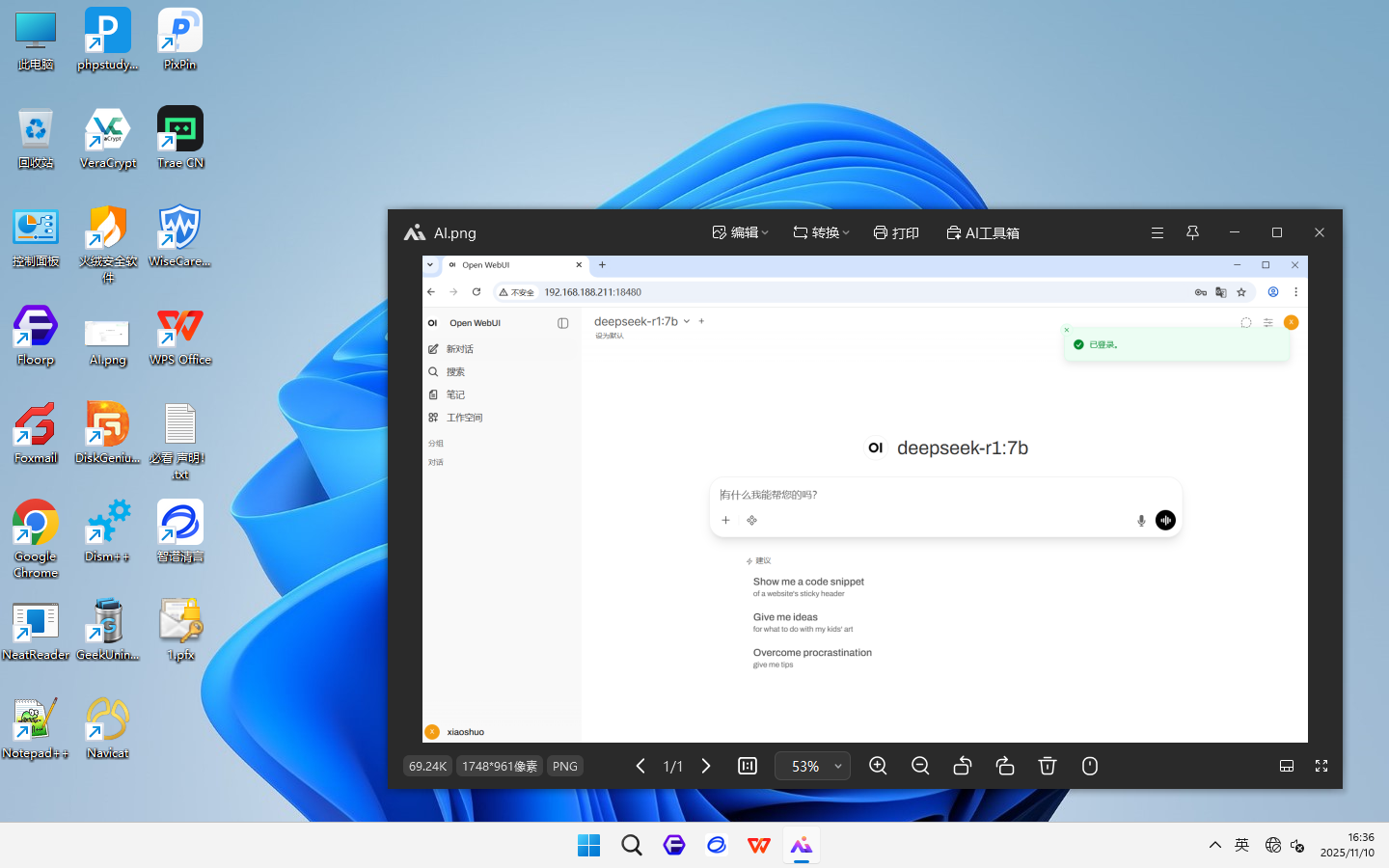Open the 编辑 dropdown menu
The height and width of the screenshot is (868, 1389).
coord(741,232)
